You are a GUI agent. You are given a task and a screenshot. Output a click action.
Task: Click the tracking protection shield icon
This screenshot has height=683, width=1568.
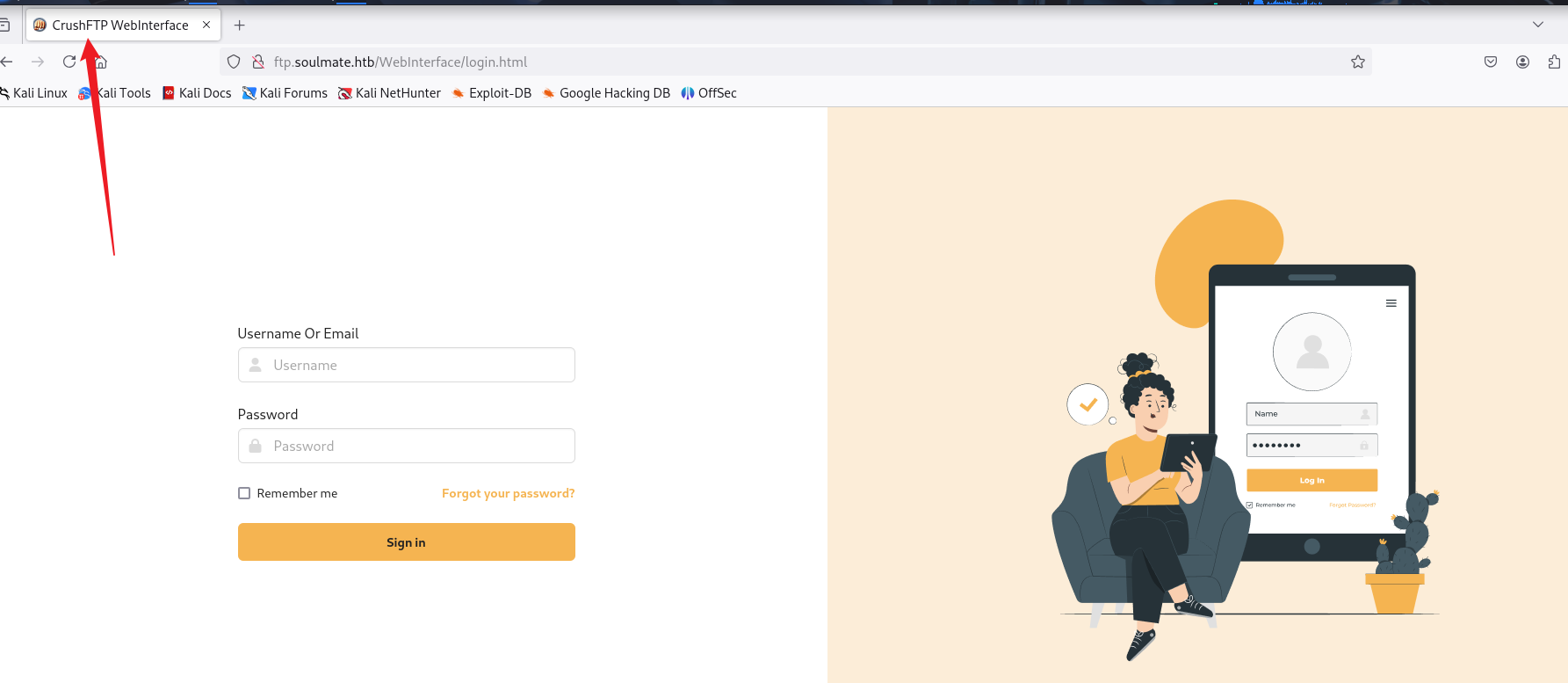tap(234, 62)
